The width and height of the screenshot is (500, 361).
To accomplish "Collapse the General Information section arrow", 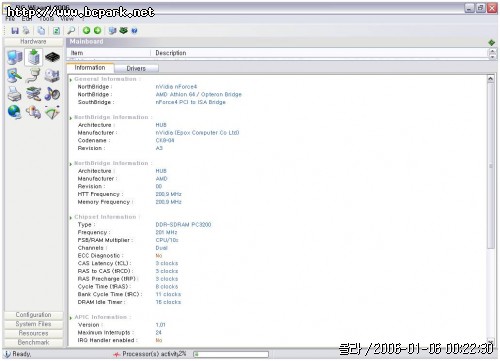I will [71, 80].
